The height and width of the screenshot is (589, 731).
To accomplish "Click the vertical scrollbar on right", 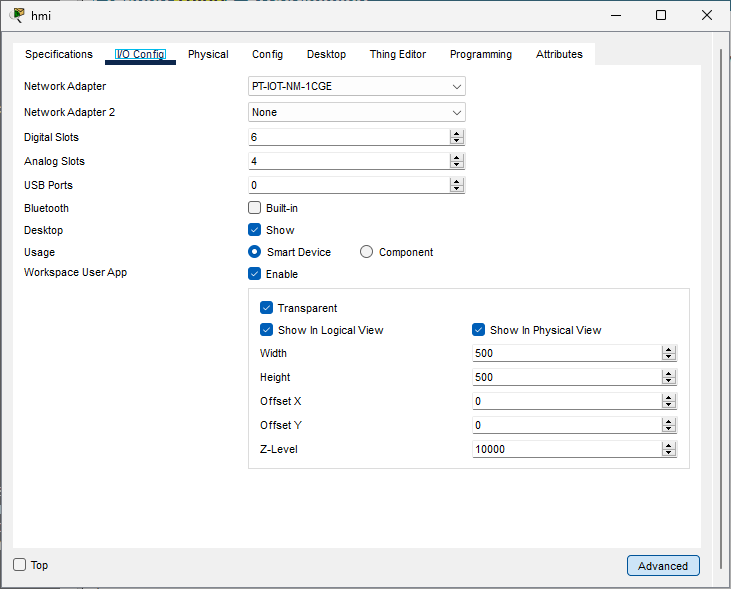I will click(x=722, y=300).
